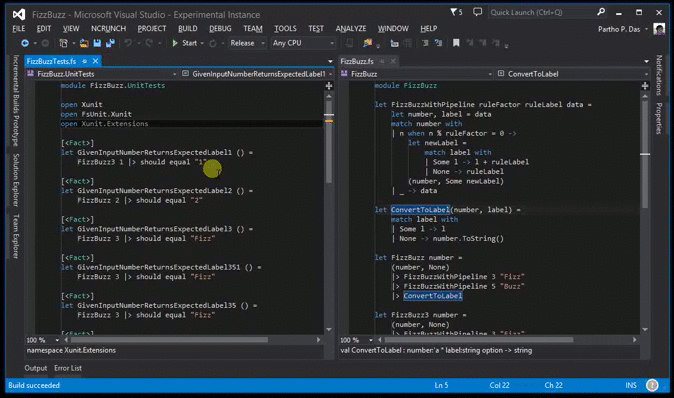Click split-window plus icon in FizzBuzzTests editor
This screenshot has width=674, height=398.
pyautogui.click(x=329, y=86)
